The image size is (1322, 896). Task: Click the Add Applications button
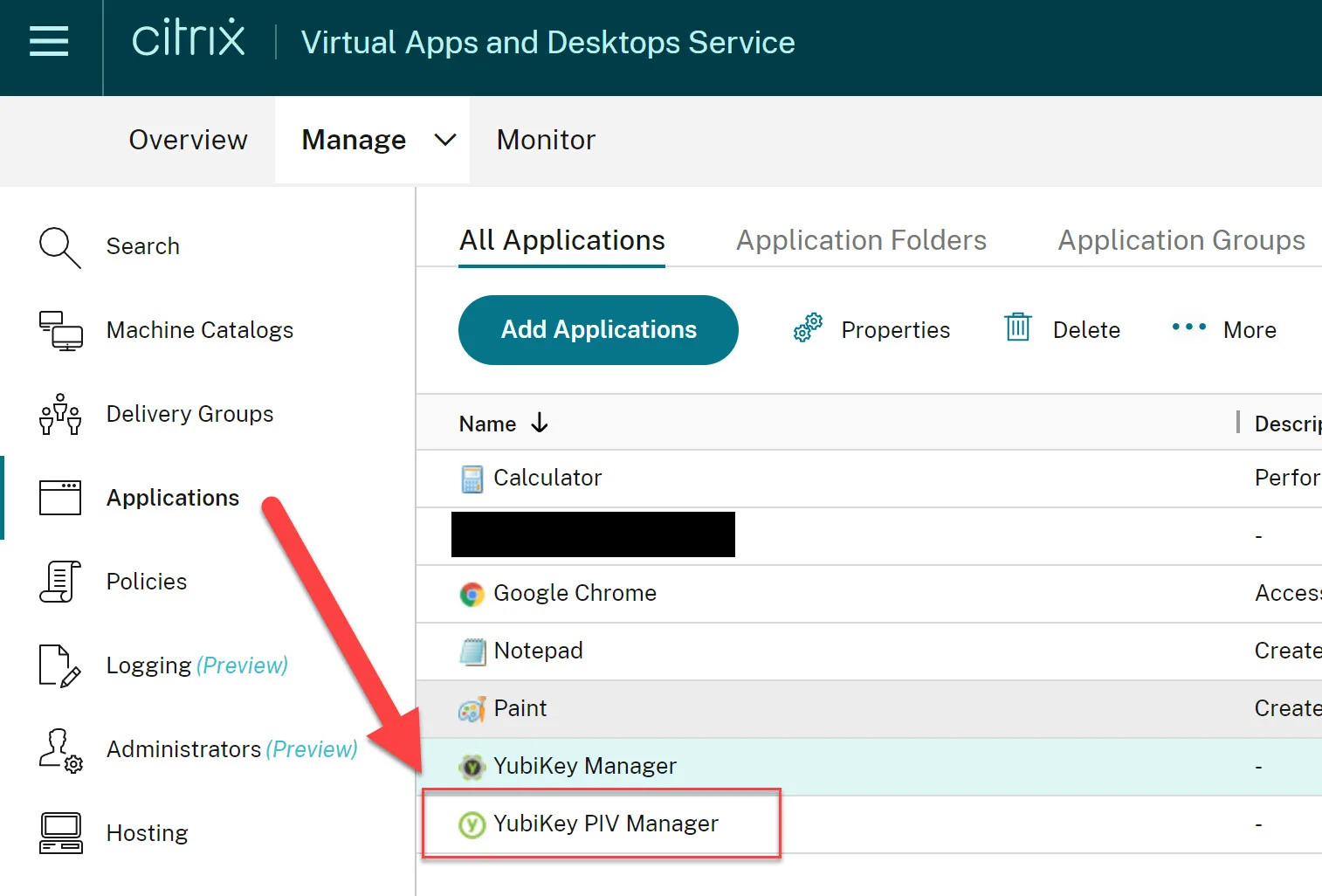pos(598,330)
